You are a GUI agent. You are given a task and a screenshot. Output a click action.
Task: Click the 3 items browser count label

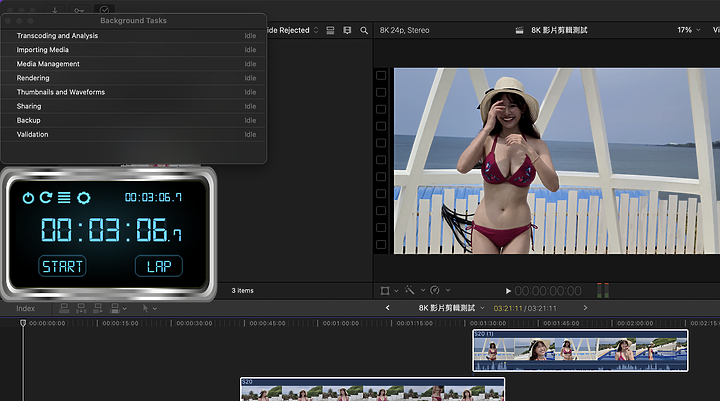point(242,291)
